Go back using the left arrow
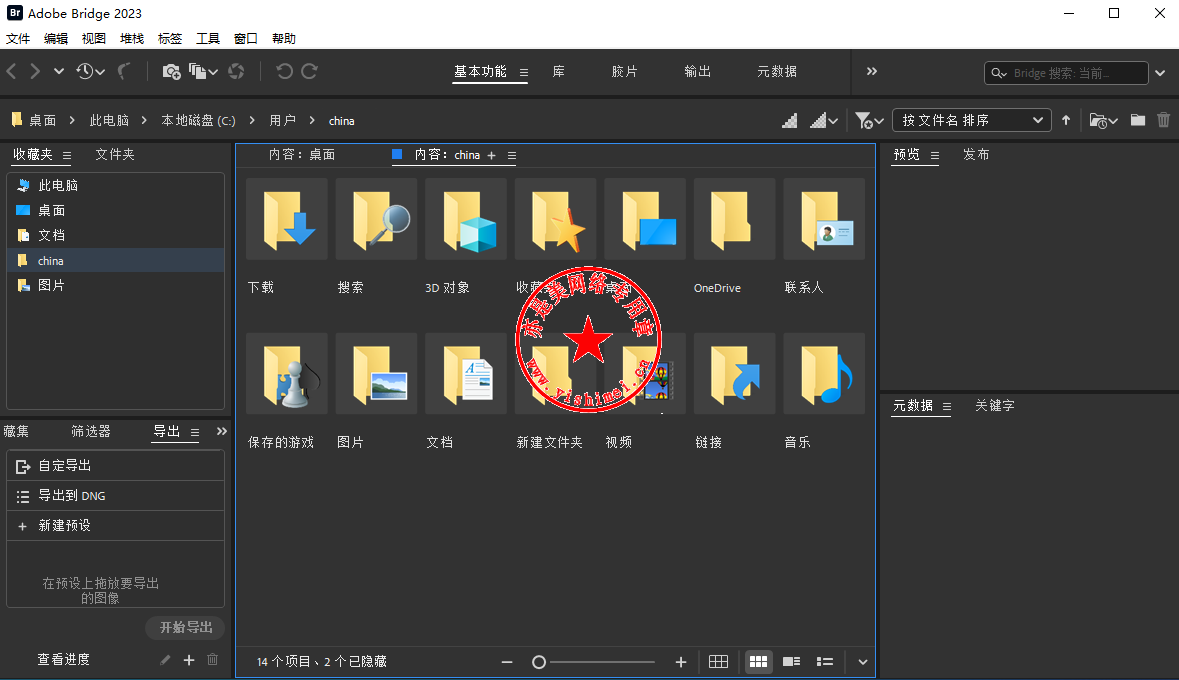The width and height of the screenshot is (1179, 680). [x=11, y=71]
